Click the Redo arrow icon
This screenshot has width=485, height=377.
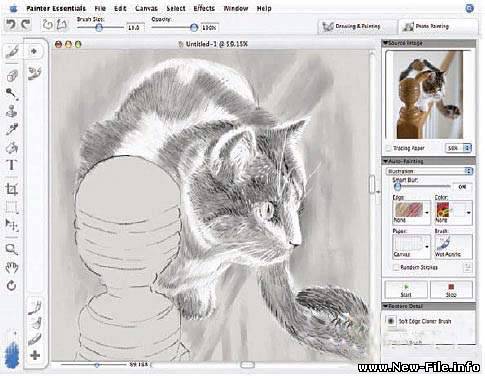coord(25,24)
